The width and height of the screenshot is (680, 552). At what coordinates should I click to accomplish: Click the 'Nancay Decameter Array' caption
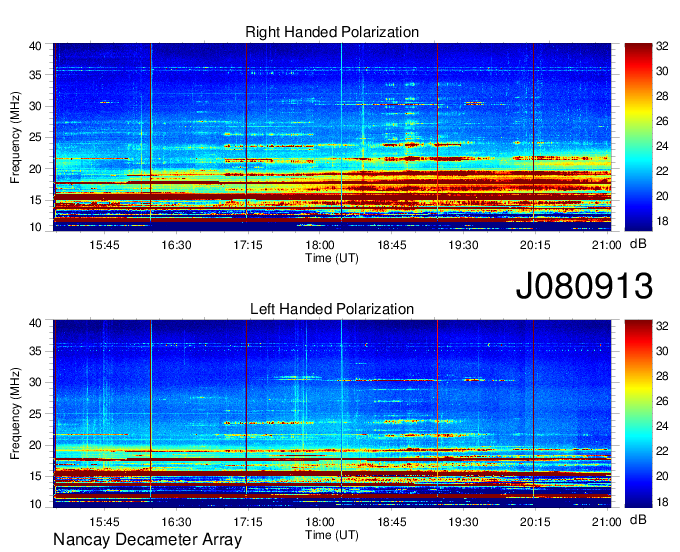[x=147, y=540]
